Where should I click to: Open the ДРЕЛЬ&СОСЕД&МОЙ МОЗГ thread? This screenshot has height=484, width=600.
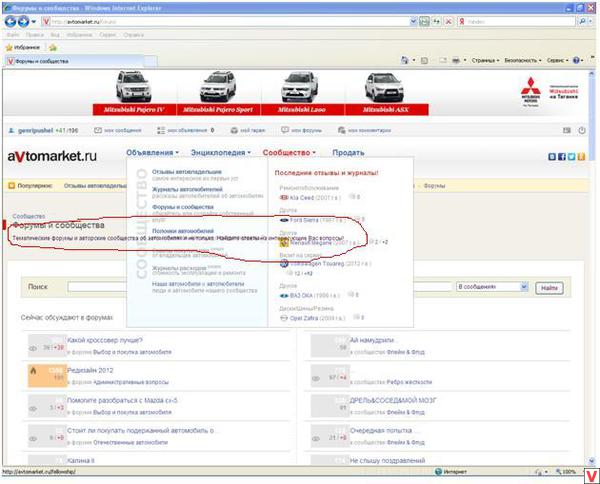(x=393, y=401)
